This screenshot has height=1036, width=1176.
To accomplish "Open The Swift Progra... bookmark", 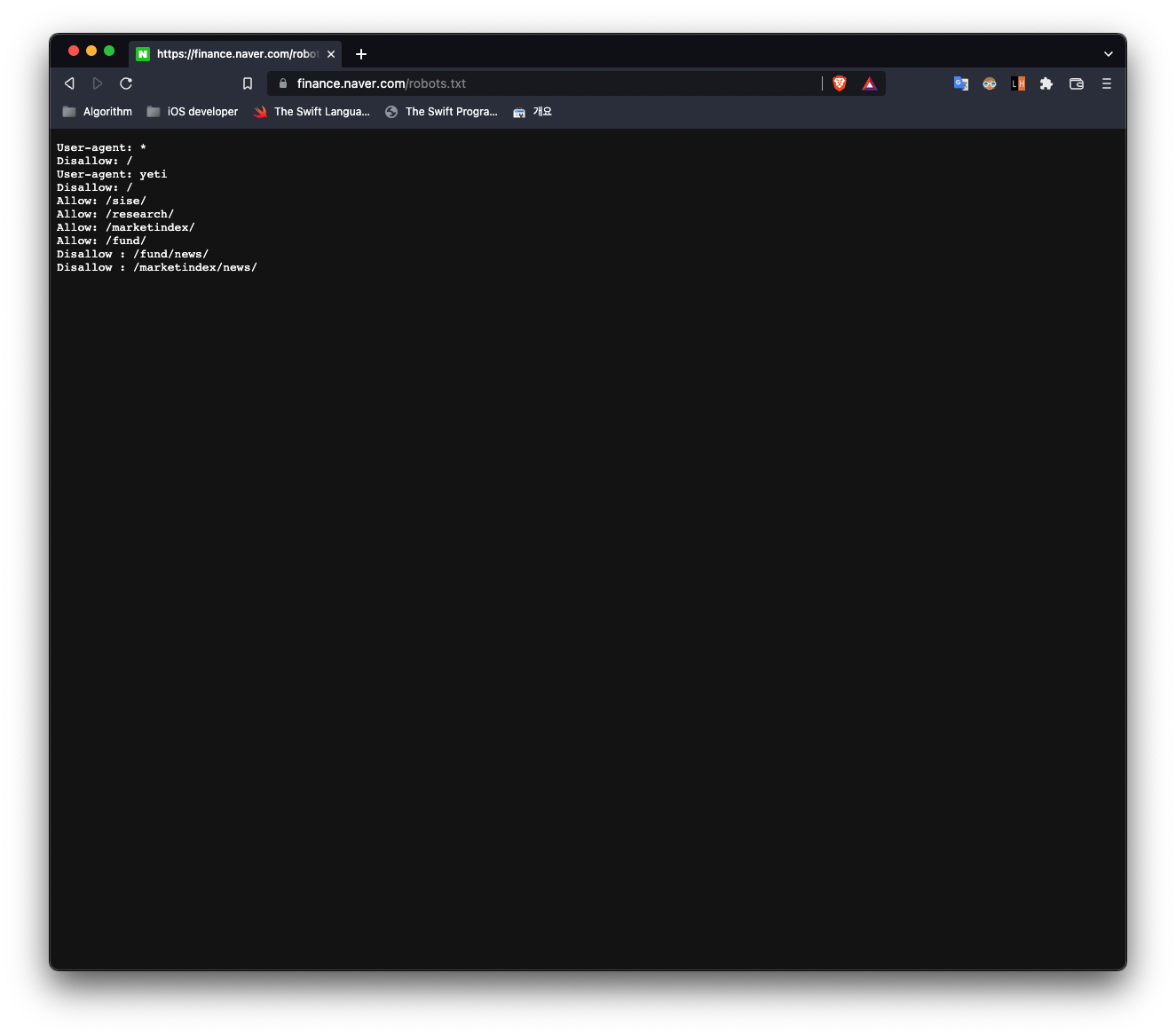I will click(441, 112).
